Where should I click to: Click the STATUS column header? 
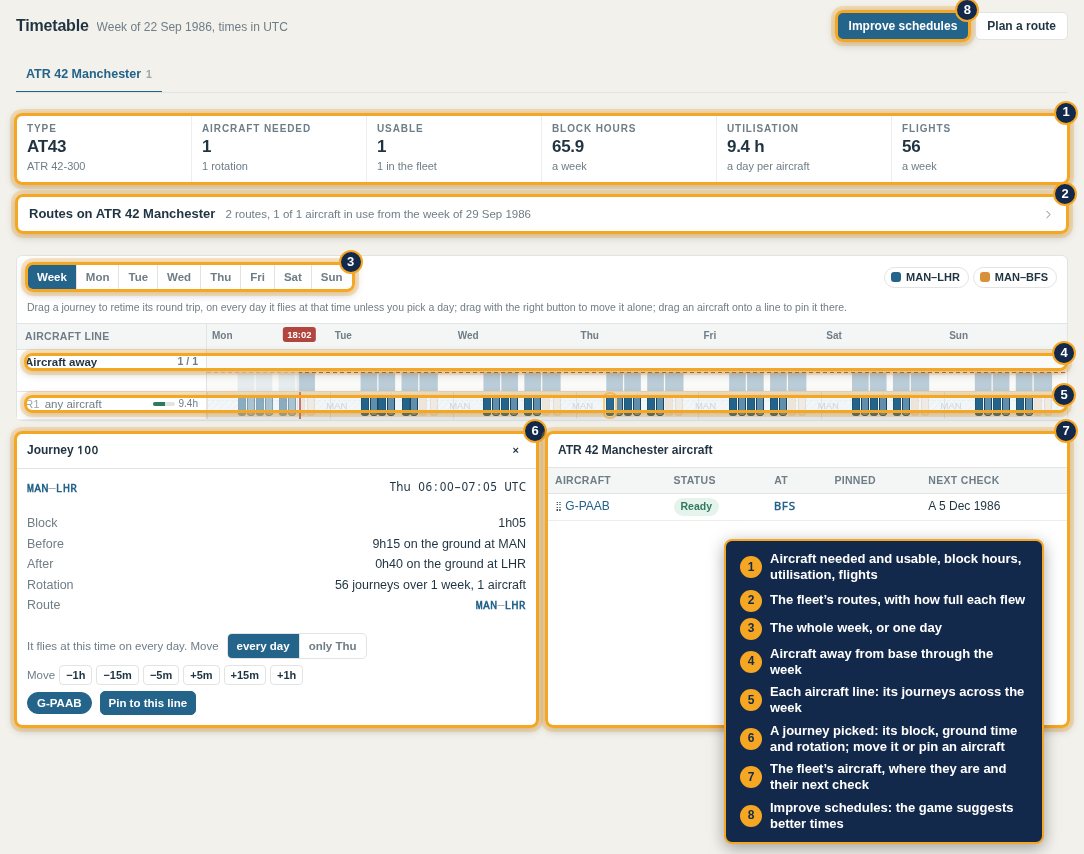(x=695, y=481)
